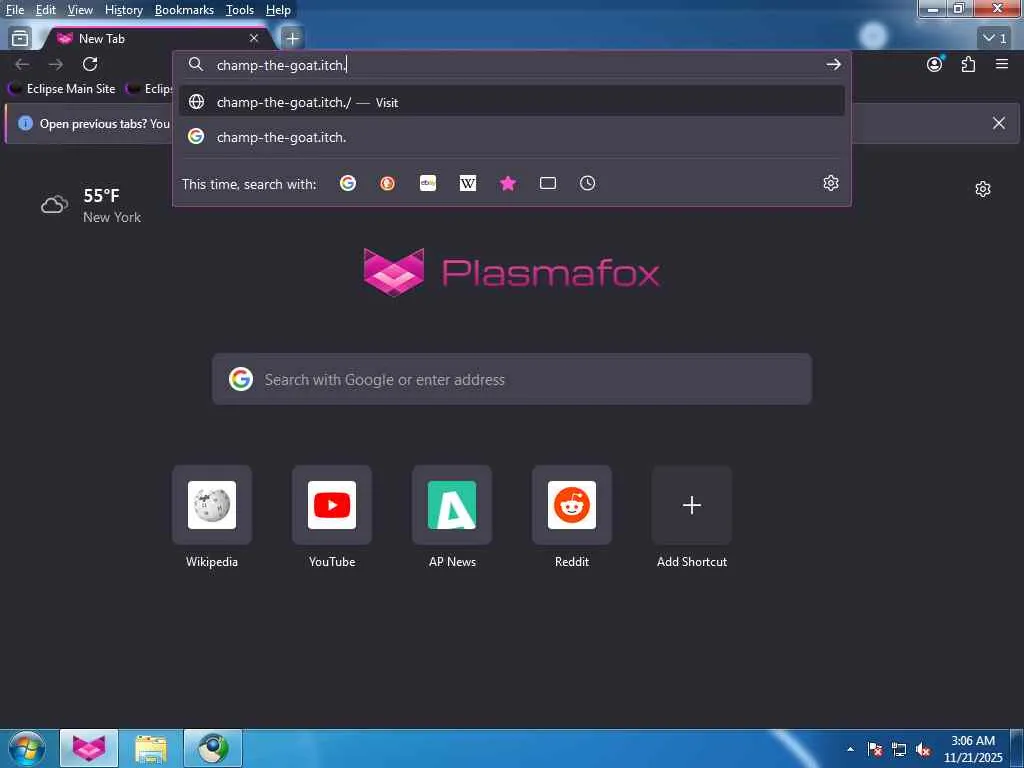Click the go arrow in the address bar

[x=833, y=64]
